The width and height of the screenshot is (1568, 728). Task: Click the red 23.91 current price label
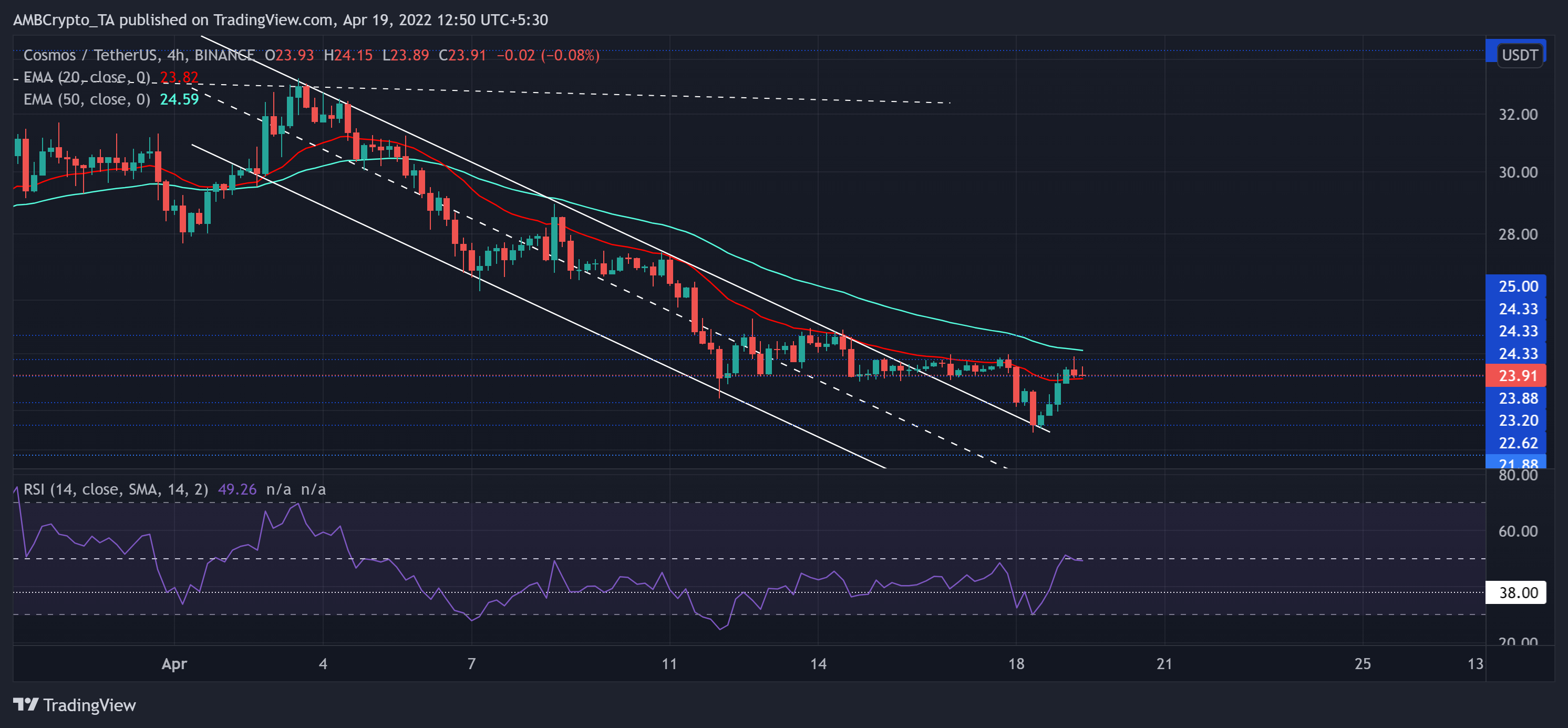point(1517,376)
